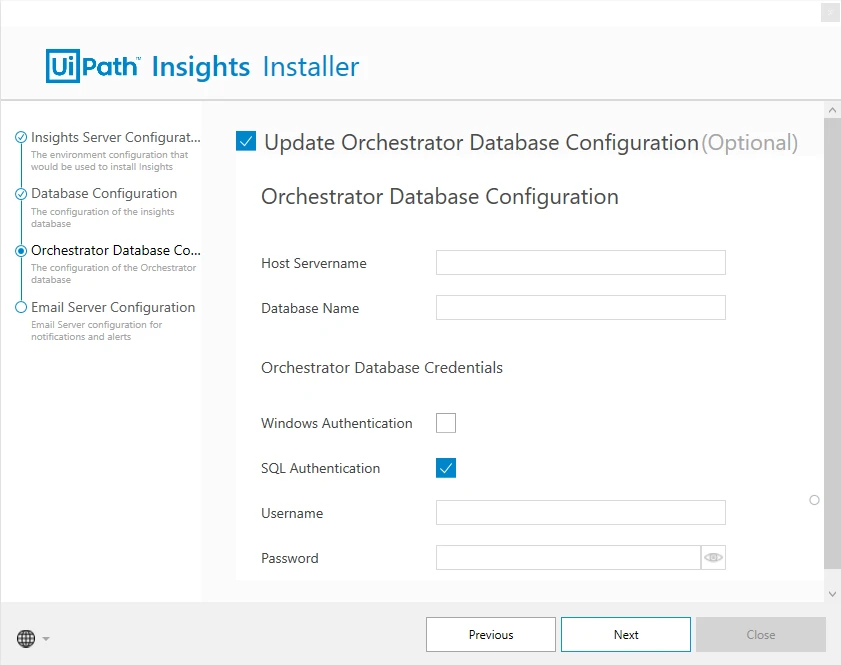The width and height of the screenshot is (841, 665).
Task: Click the Email Server step circle icon
Action: (21, 307)
